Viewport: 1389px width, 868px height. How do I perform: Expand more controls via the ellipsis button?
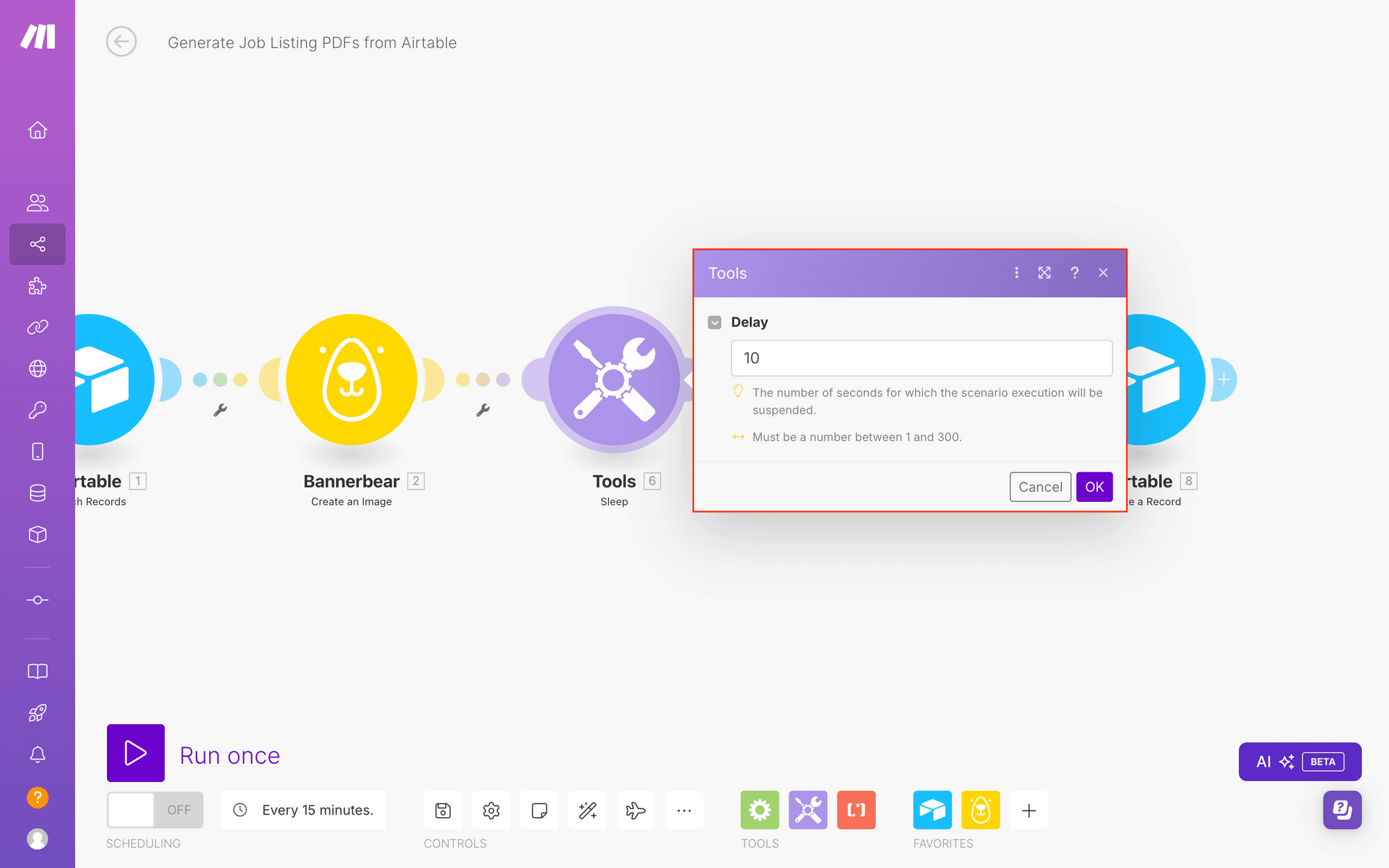684,810
